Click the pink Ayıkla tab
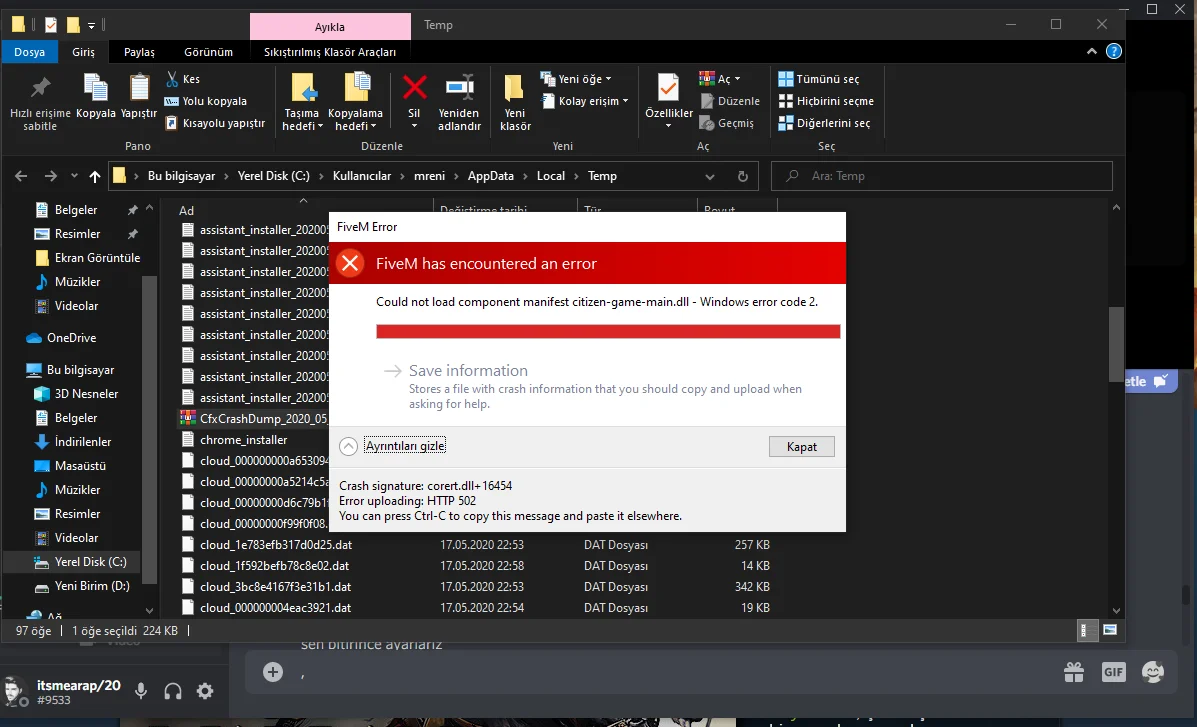The width and height of the screenshot is (1197, 727). tap(330, 27)
